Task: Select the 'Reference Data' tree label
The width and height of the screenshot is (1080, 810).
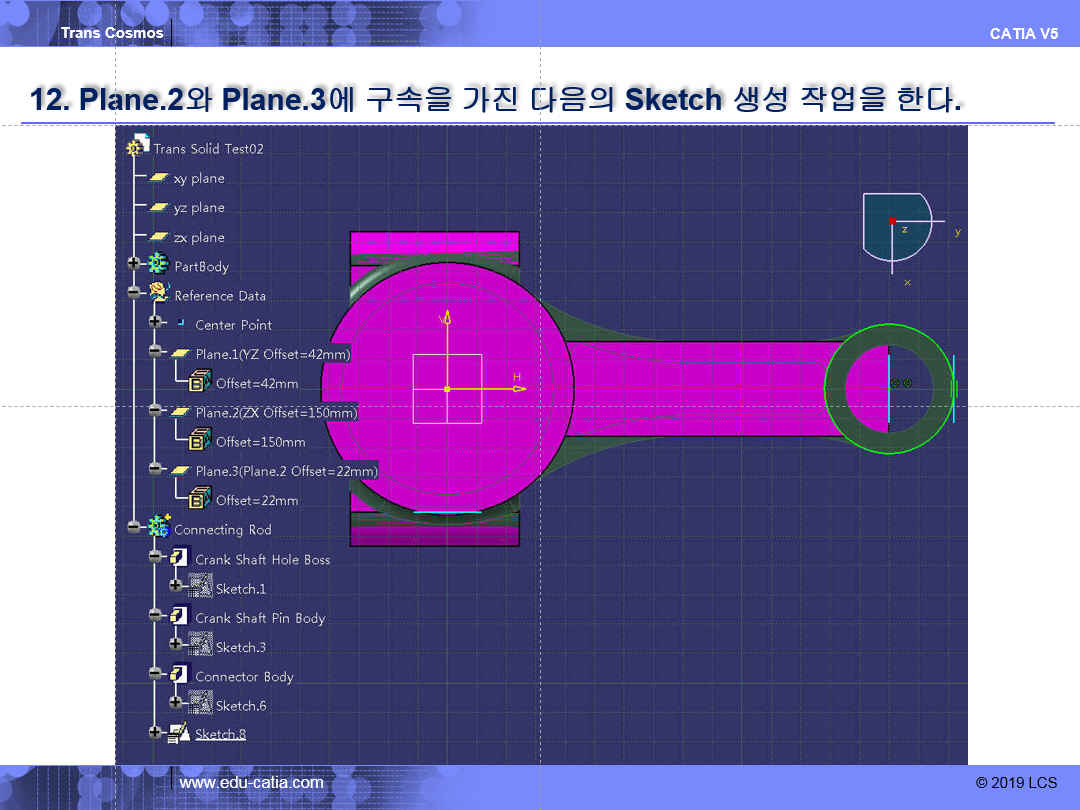Action: point(220,295)
